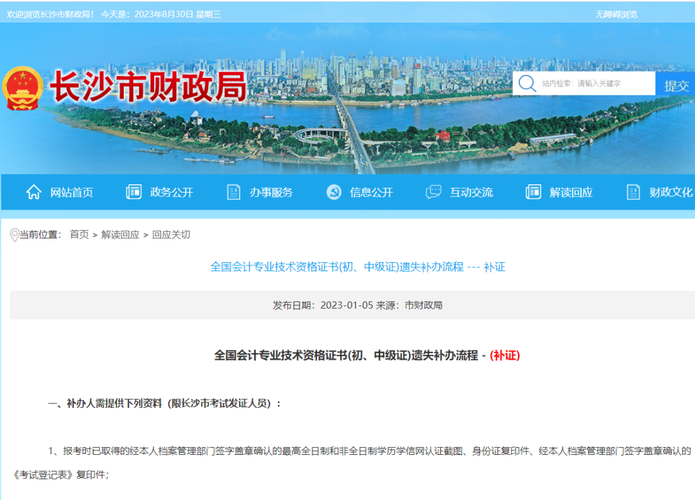The image size is (695, 500).
Task: Go to 财政文化 section
Action: 670,193
